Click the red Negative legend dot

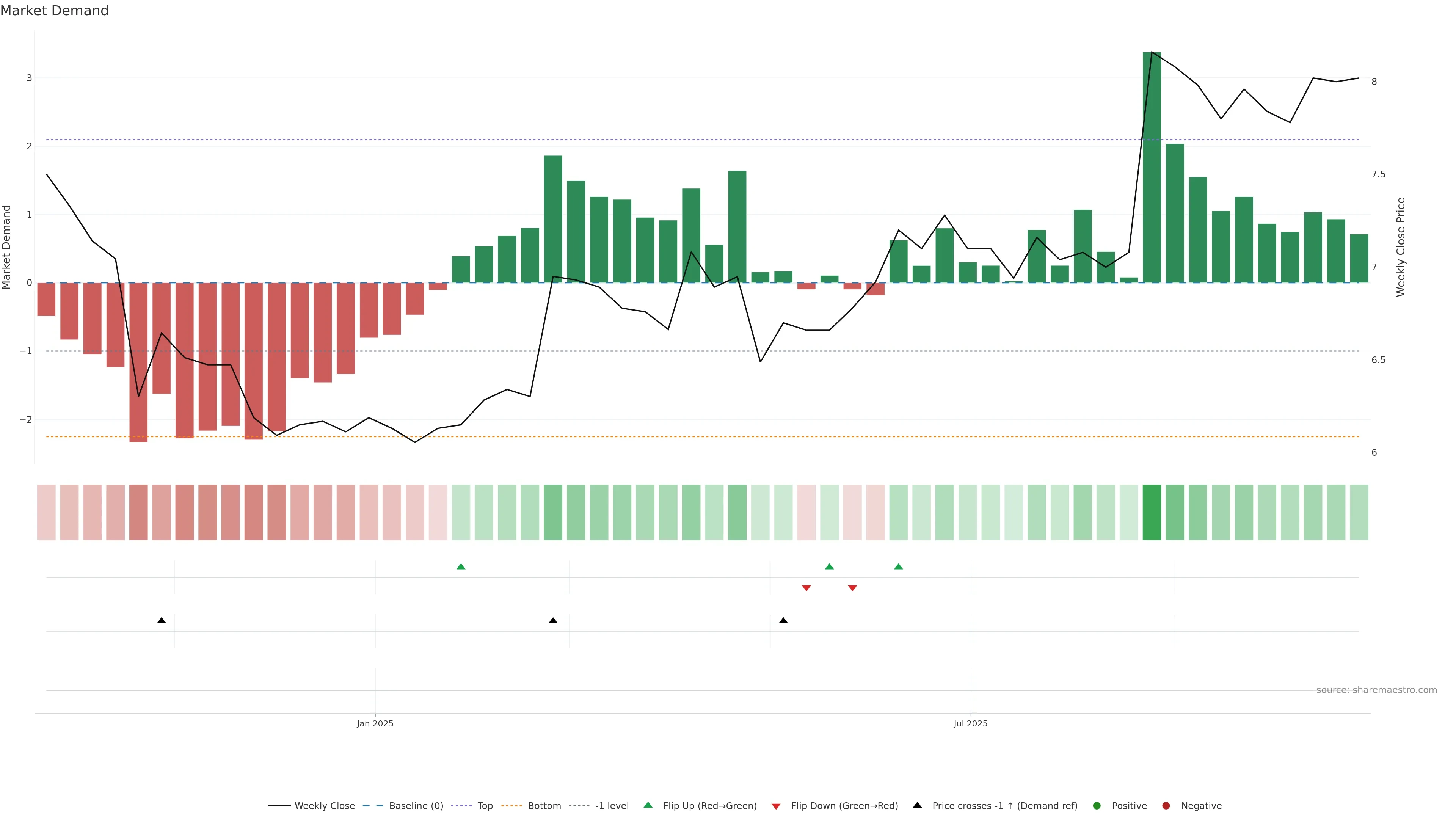[1166, 806]
